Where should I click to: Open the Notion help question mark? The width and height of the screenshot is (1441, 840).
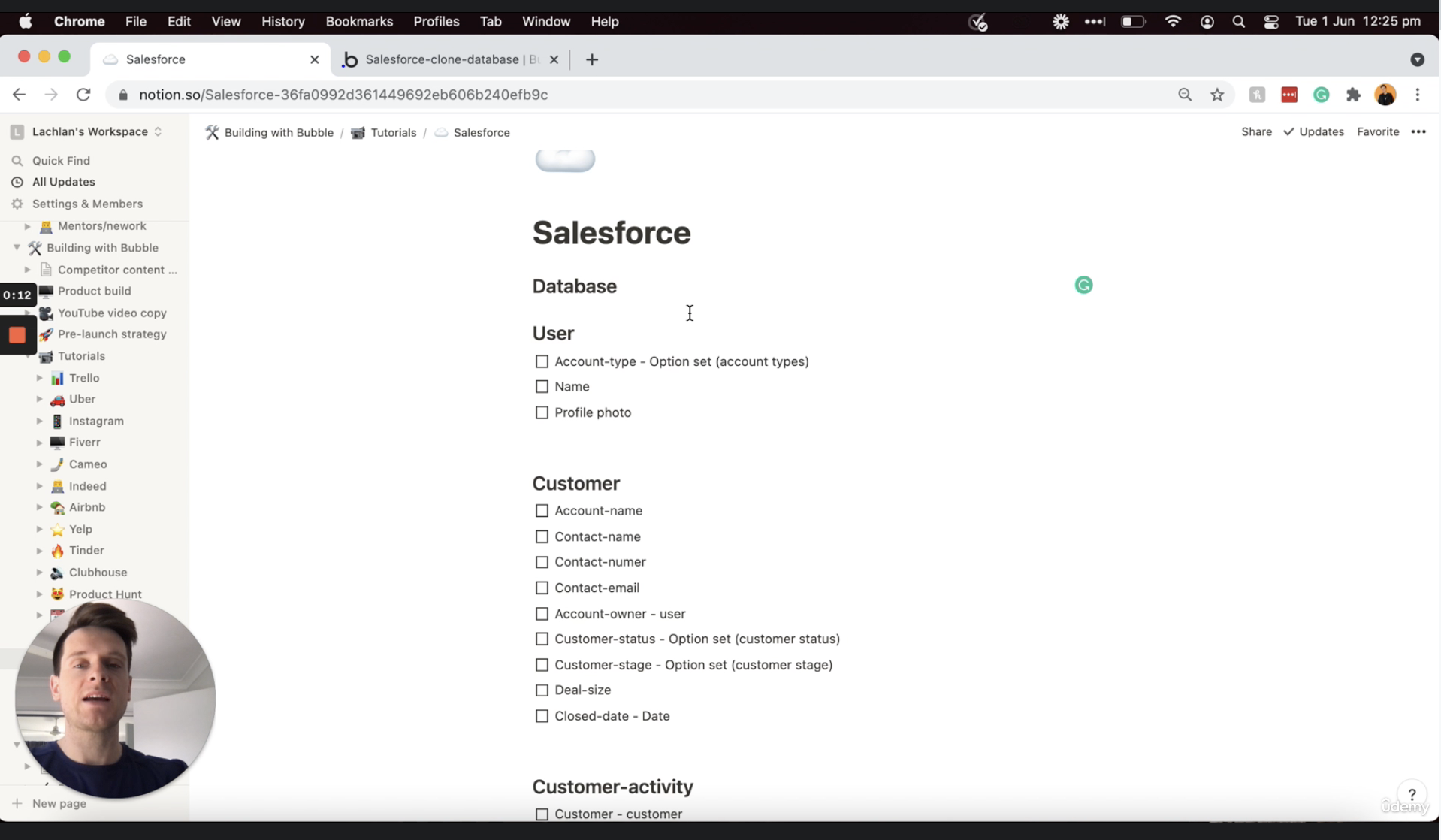point(1412,794)
